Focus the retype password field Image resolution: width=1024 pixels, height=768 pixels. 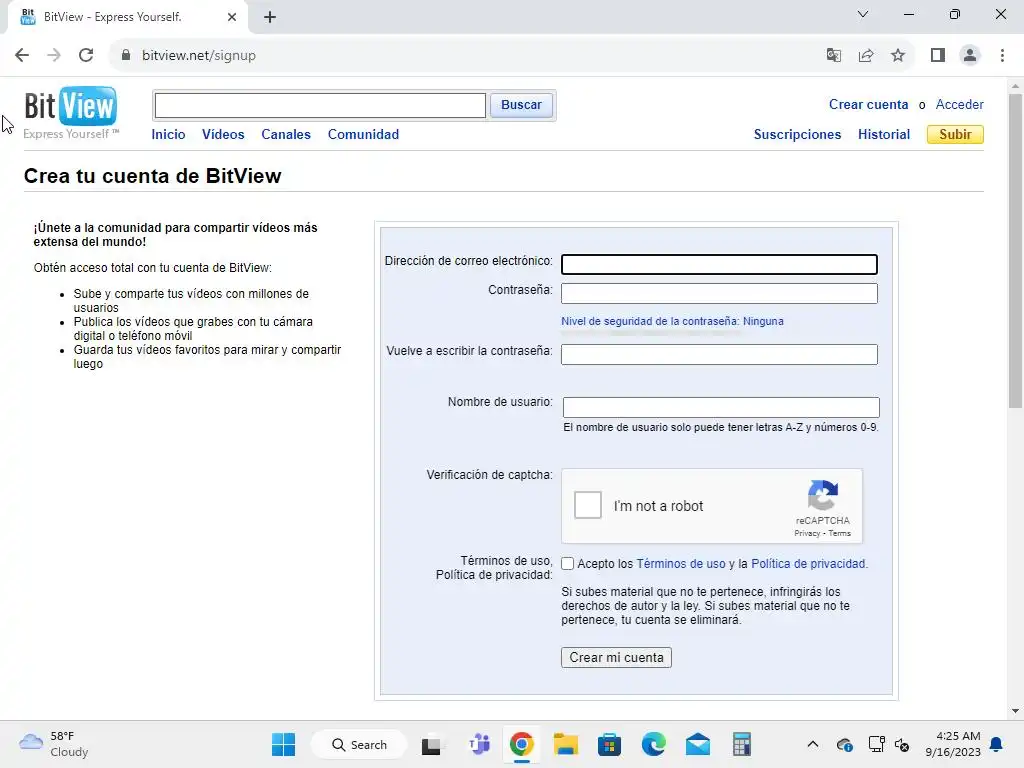[719, 354]
